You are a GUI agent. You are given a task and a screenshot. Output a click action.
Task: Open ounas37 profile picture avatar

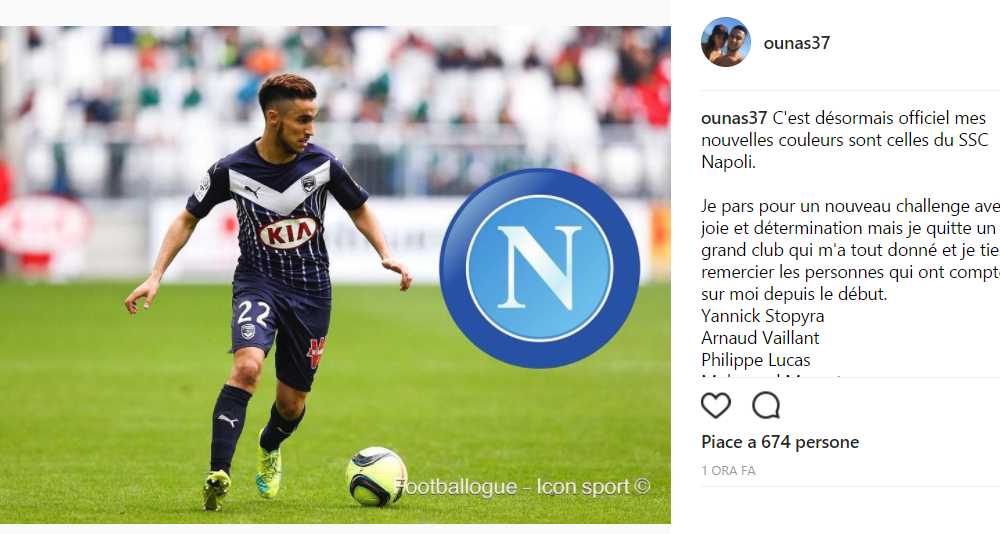coord(726,42)
